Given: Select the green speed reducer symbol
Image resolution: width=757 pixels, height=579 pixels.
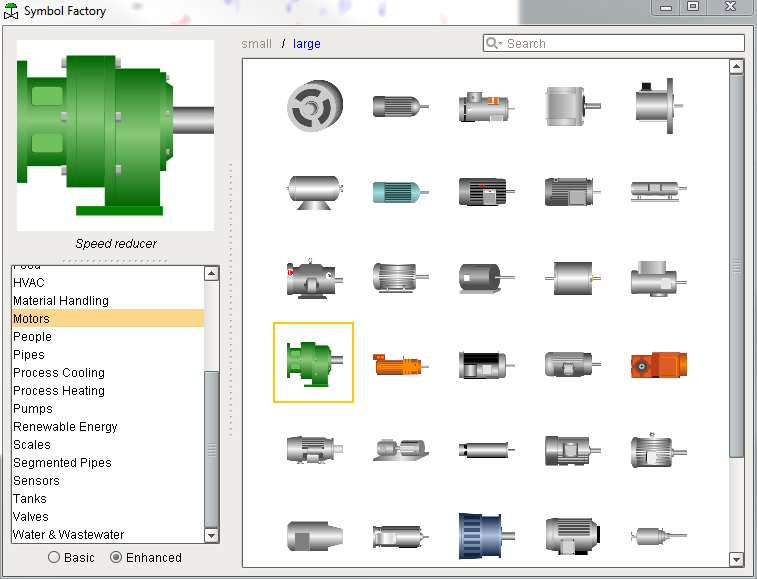Looking at the screenshot, I should click(x=313, y=362).
